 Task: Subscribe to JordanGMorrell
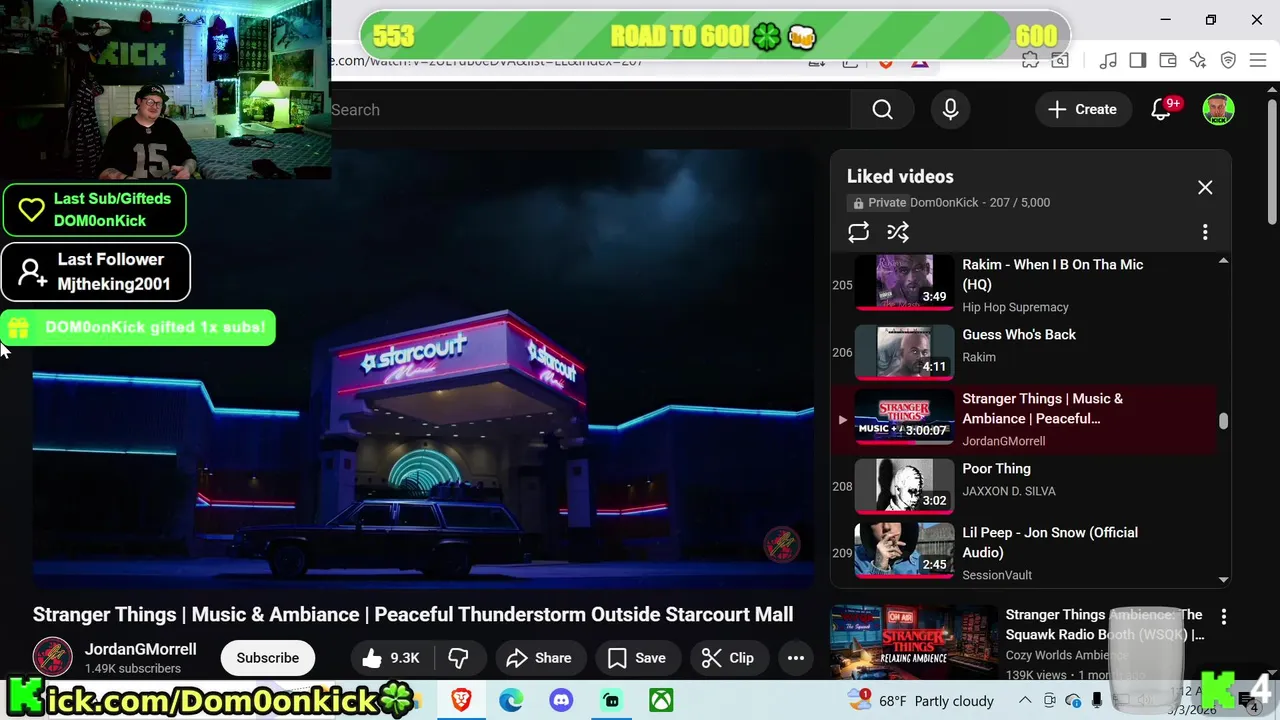point(267,658)
